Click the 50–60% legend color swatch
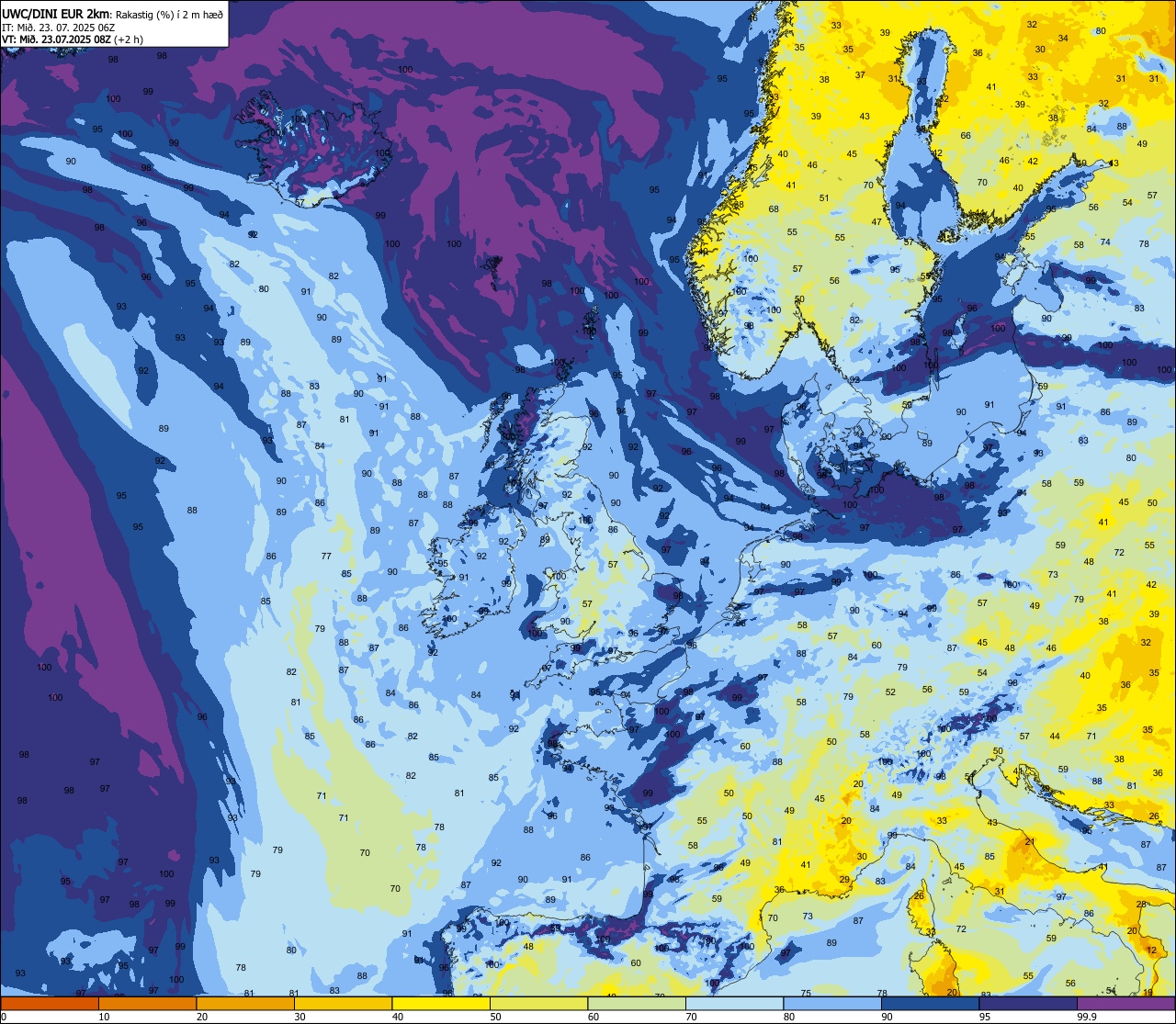The height and width of the screenshot is (1024, 1176). point(538,1003)
